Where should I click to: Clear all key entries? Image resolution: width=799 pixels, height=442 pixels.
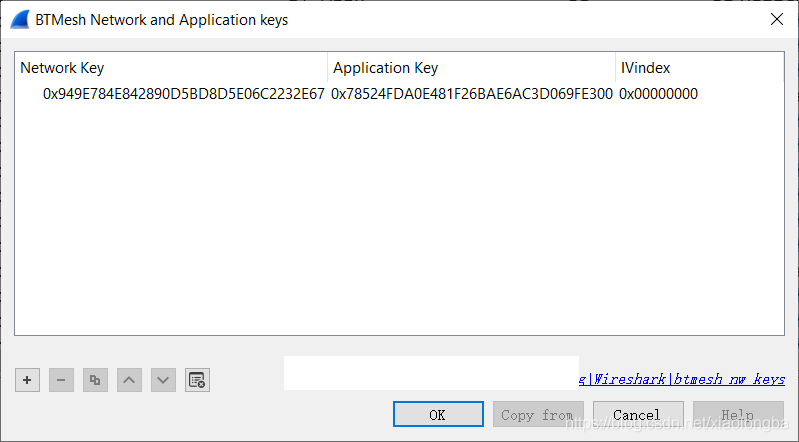tap(197, 380)
